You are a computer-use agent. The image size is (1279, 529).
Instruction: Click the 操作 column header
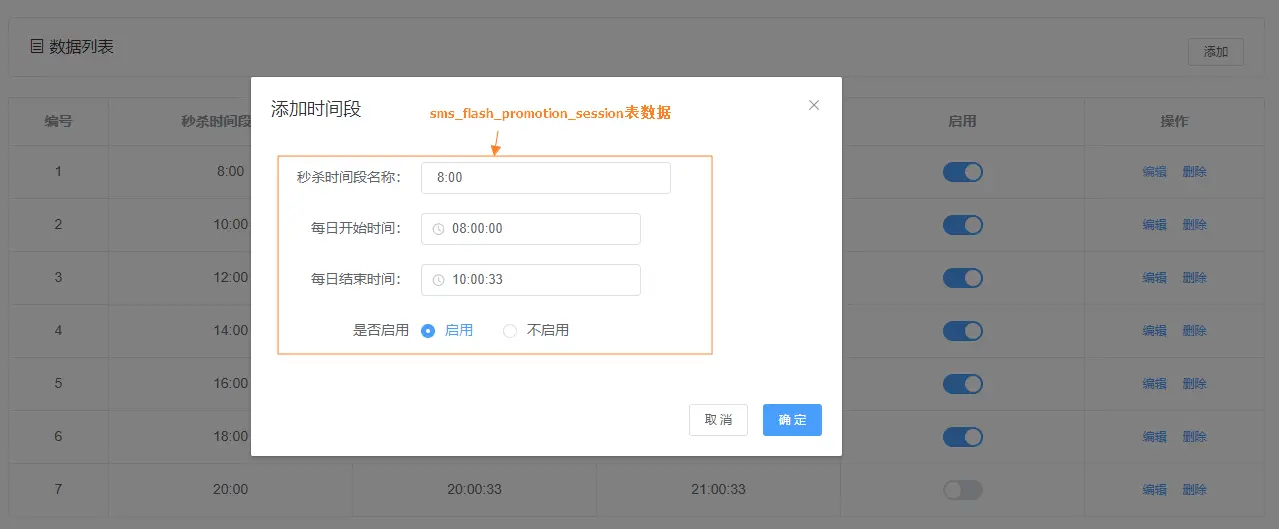pos(1174,121)
